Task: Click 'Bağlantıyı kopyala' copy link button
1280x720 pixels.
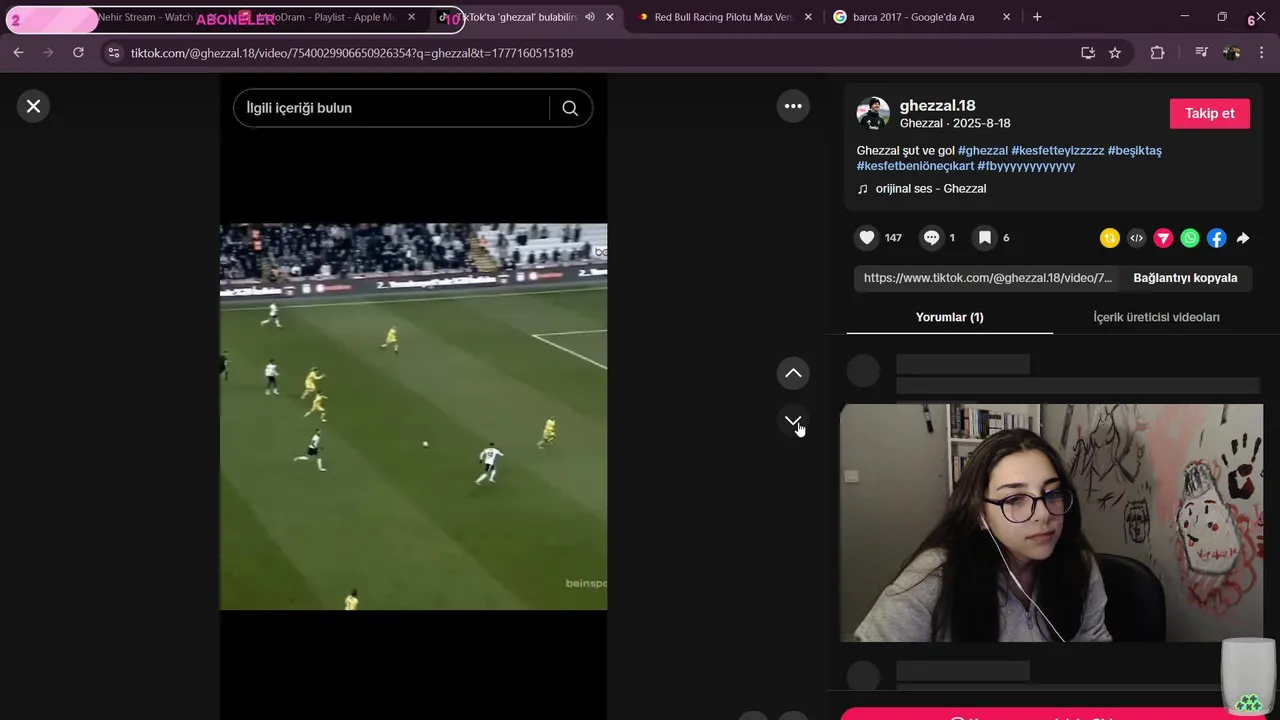Action: [x=1185, y=278]
